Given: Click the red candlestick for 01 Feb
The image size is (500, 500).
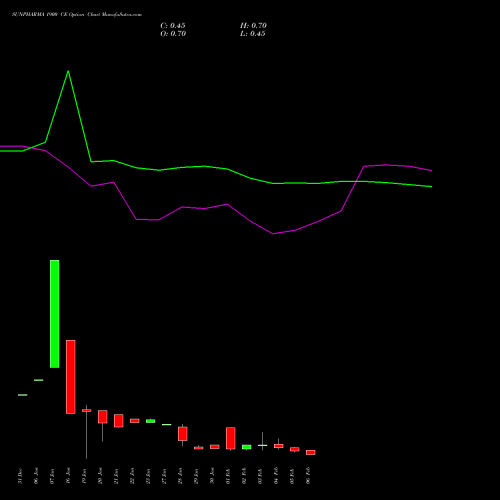Looking at the screenshot, I should coord(231,438).
